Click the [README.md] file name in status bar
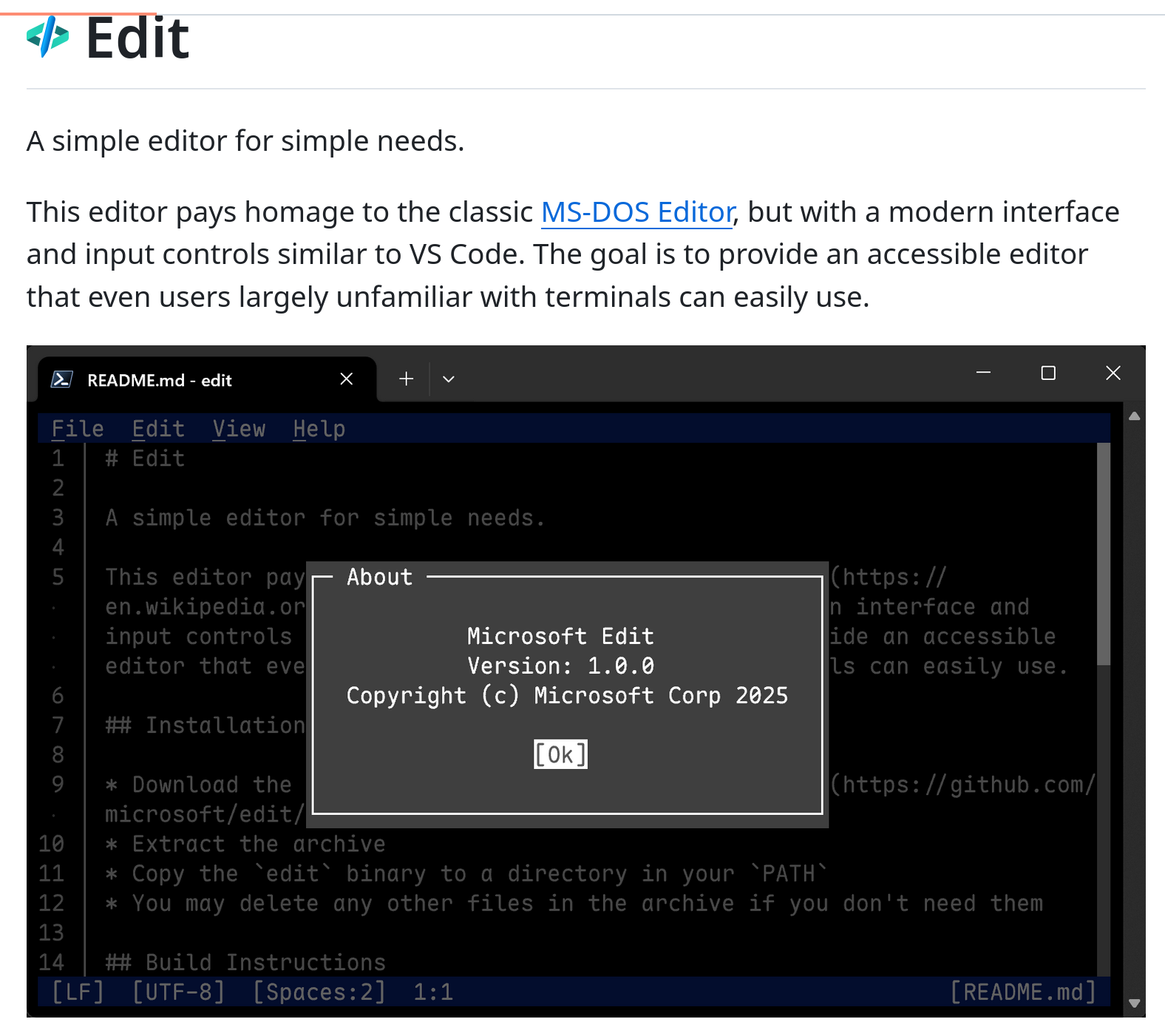 tap(1023, 992)
